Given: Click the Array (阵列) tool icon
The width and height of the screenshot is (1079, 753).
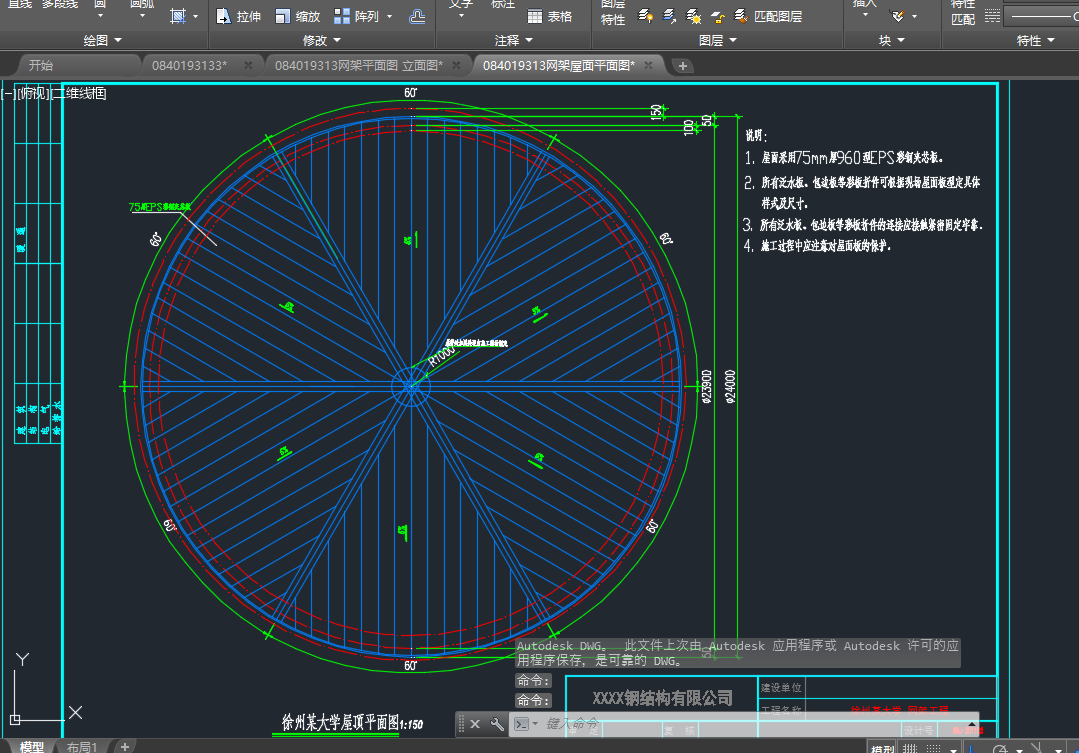Looking at the screenshot, I should point(342,16).
